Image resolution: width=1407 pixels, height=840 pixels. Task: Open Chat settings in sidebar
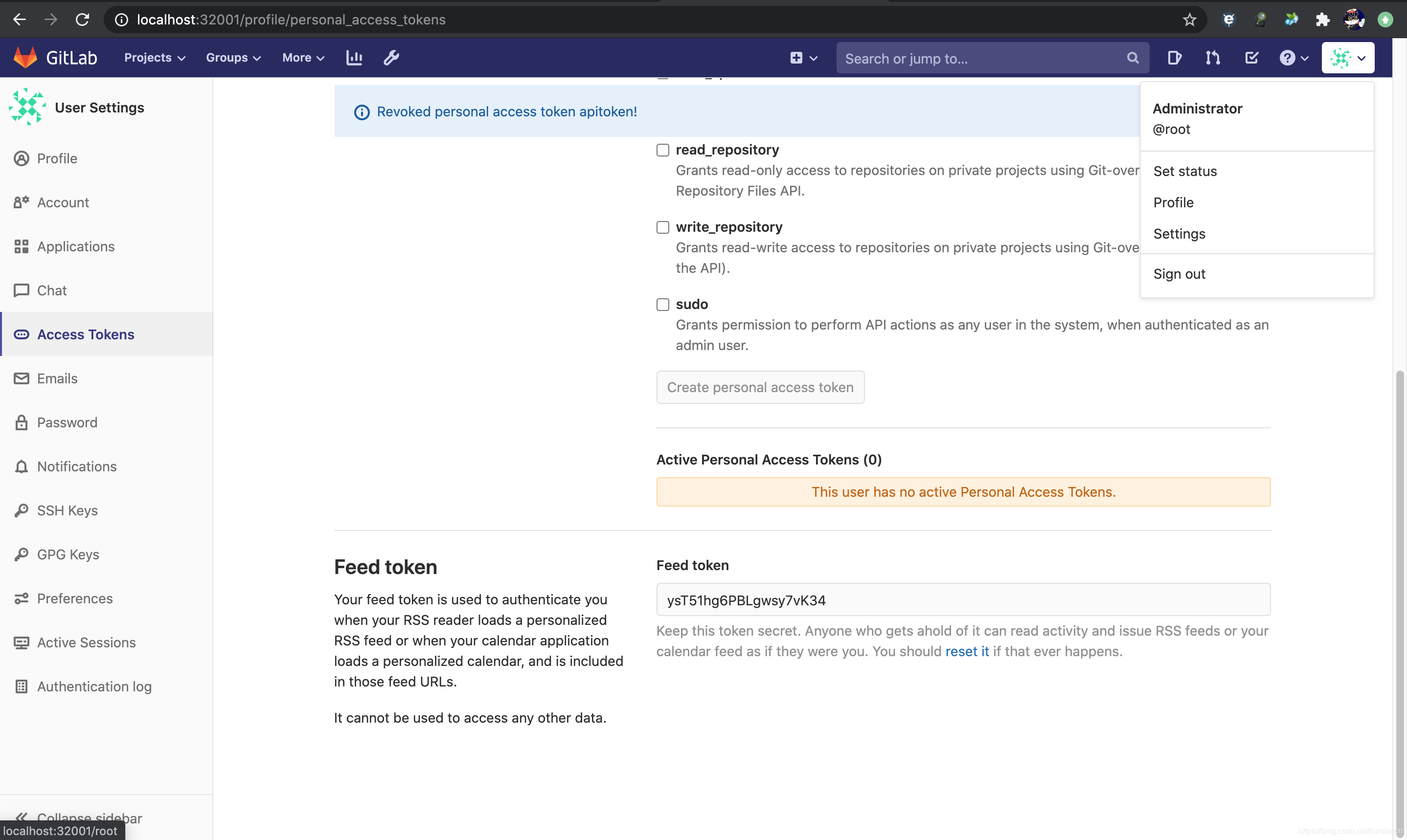pos(107,290)
